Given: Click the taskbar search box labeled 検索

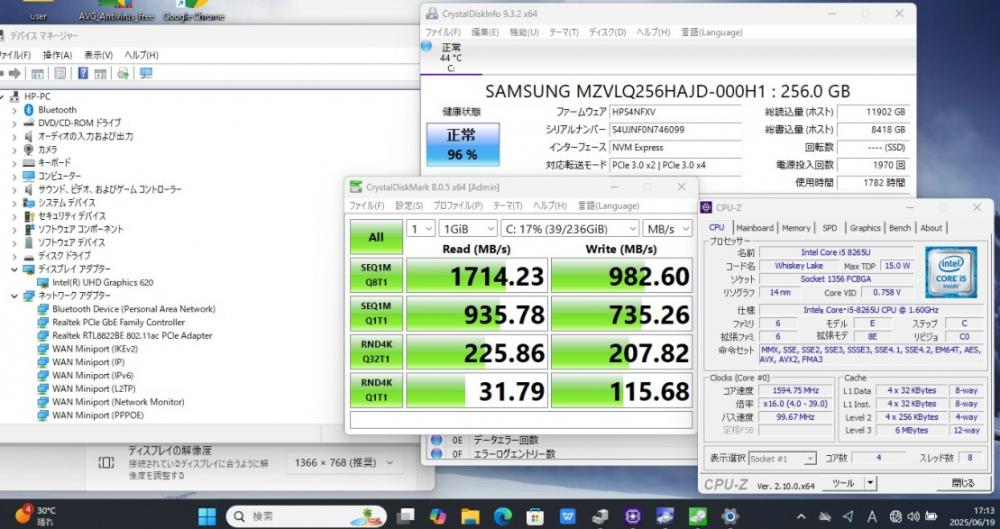Looking at the screenshot, I should [x=306, y=516].
